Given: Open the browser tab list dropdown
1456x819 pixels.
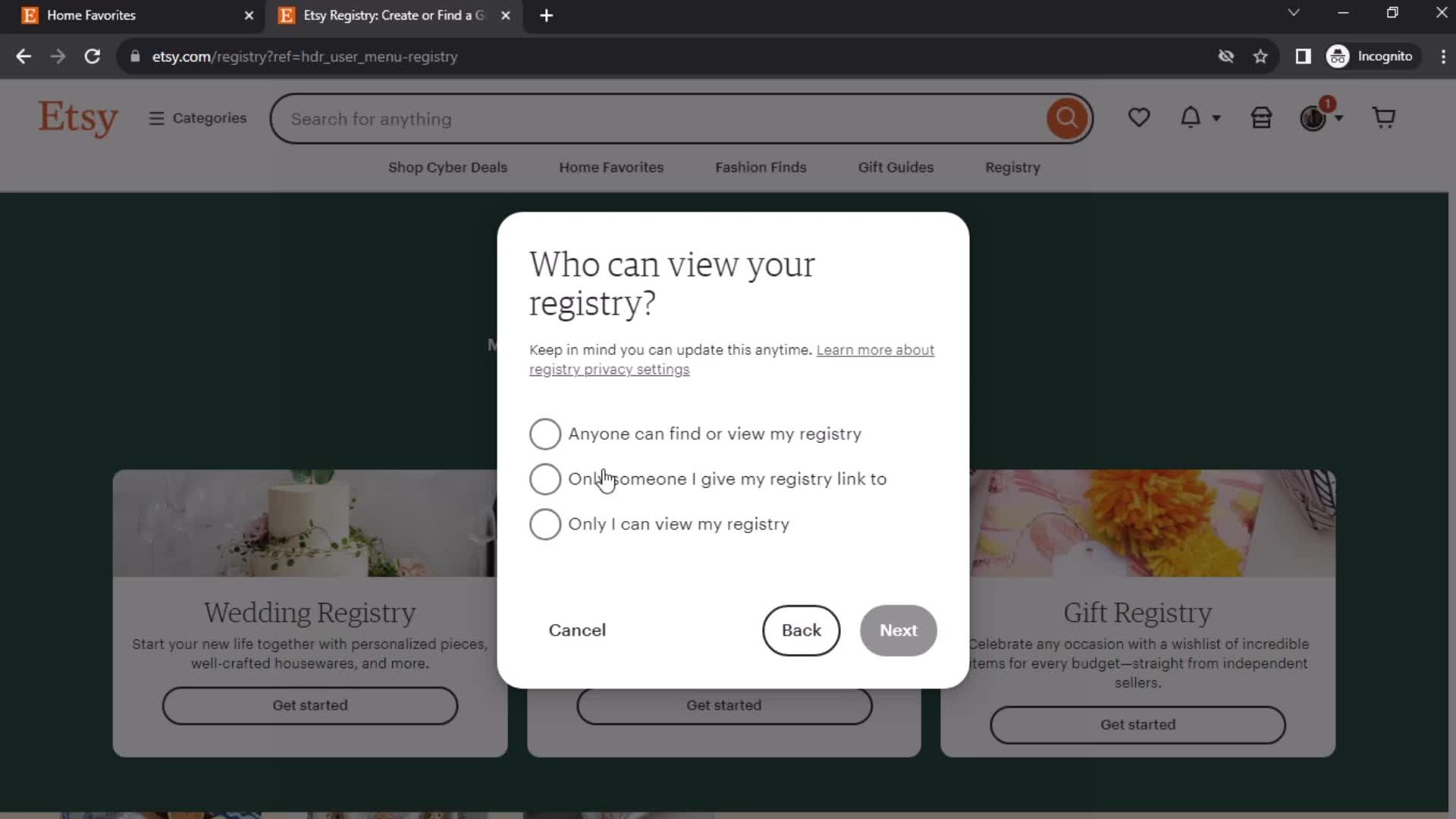Looking at the screenshot, I should click(1294, 14).
